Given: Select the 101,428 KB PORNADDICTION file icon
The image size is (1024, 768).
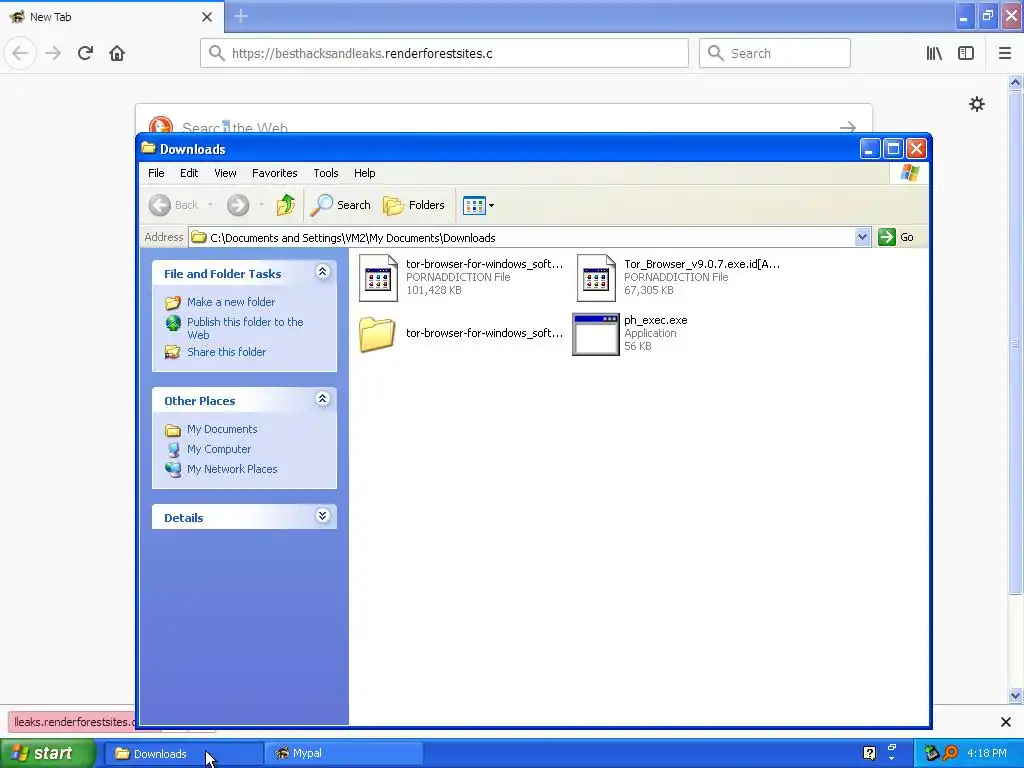Looking at the screenshot, I should pyautogui.click(x=378, y=278).
